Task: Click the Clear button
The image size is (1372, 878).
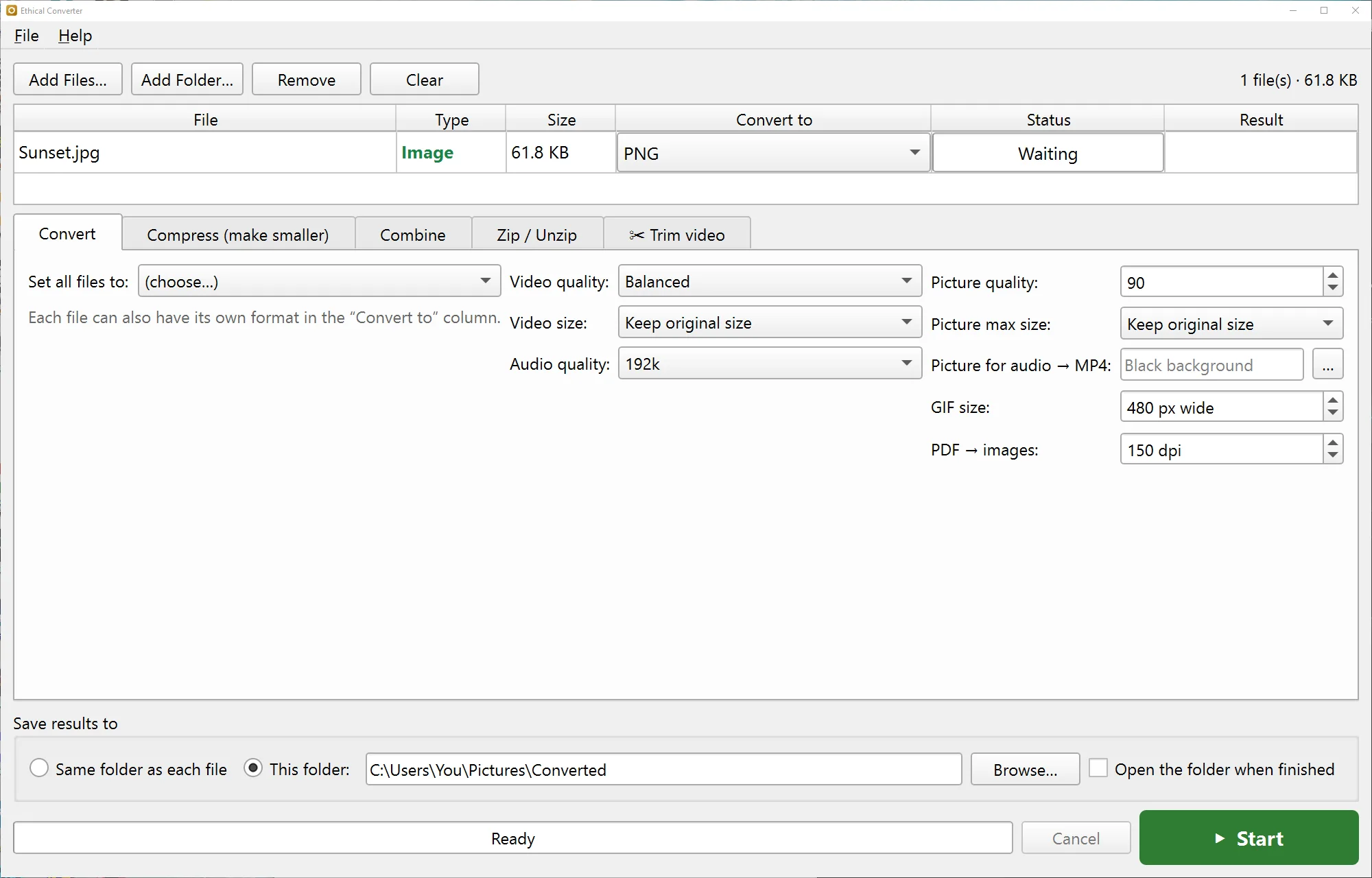Action: pos(425,80)
